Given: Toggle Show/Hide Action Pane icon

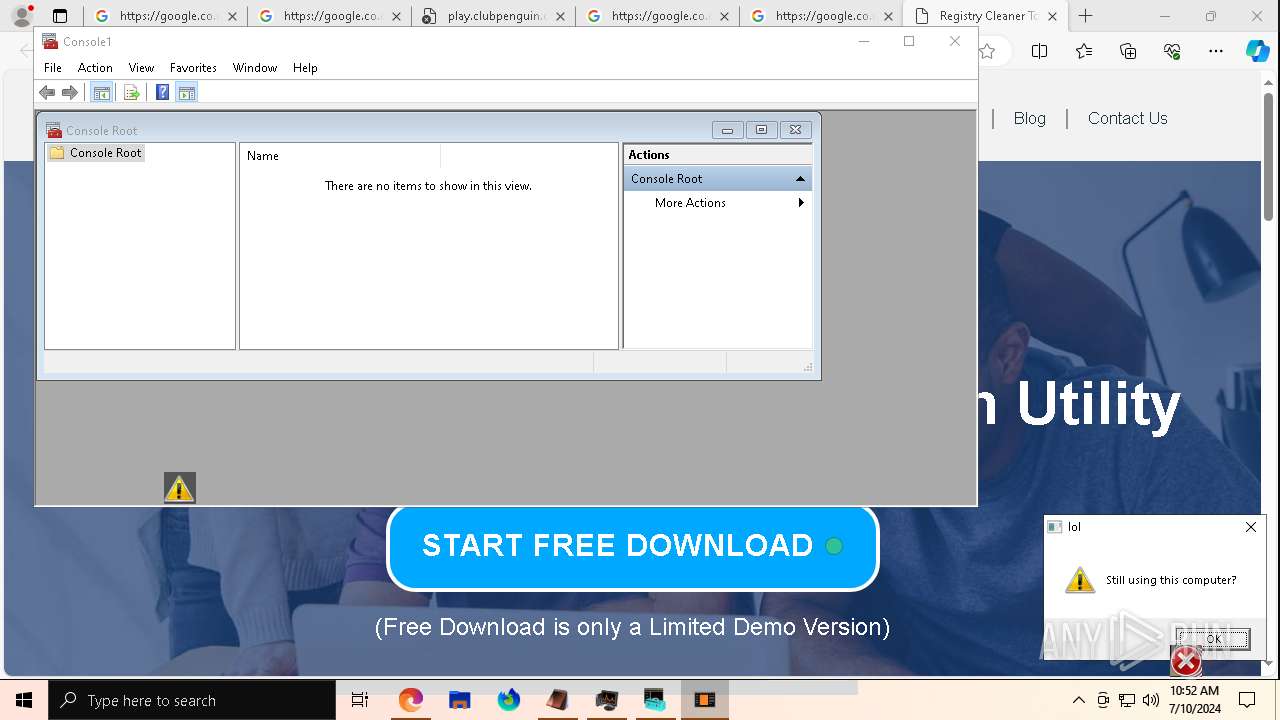Looking at the screenshot, I should pos(186,93).
